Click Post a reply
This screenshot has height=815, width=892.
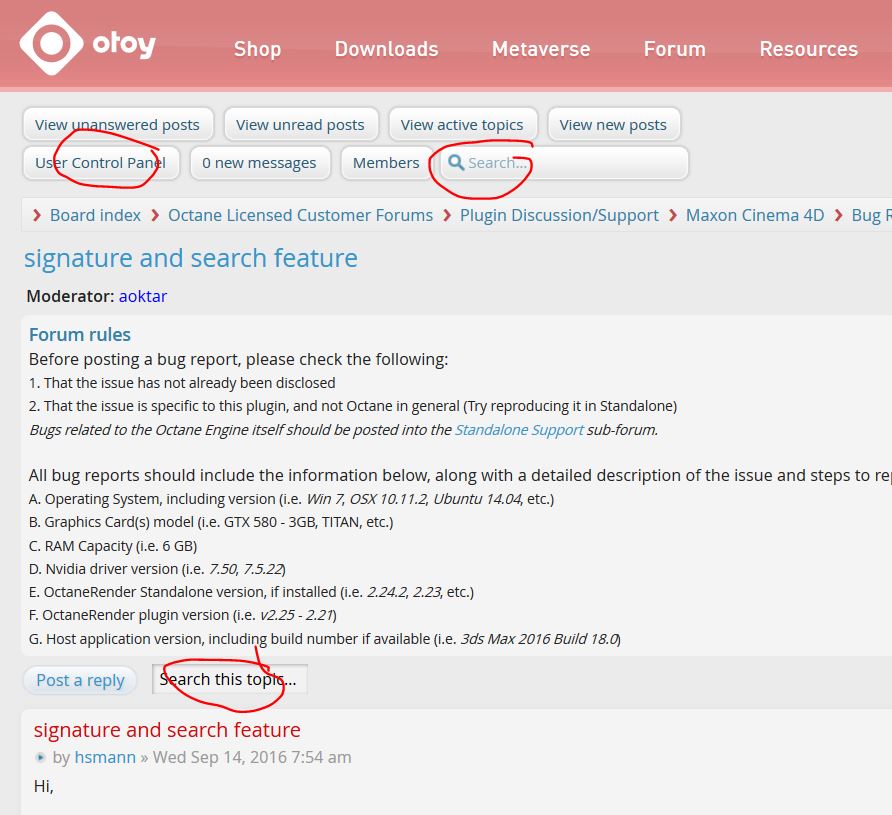pos(80,680)
